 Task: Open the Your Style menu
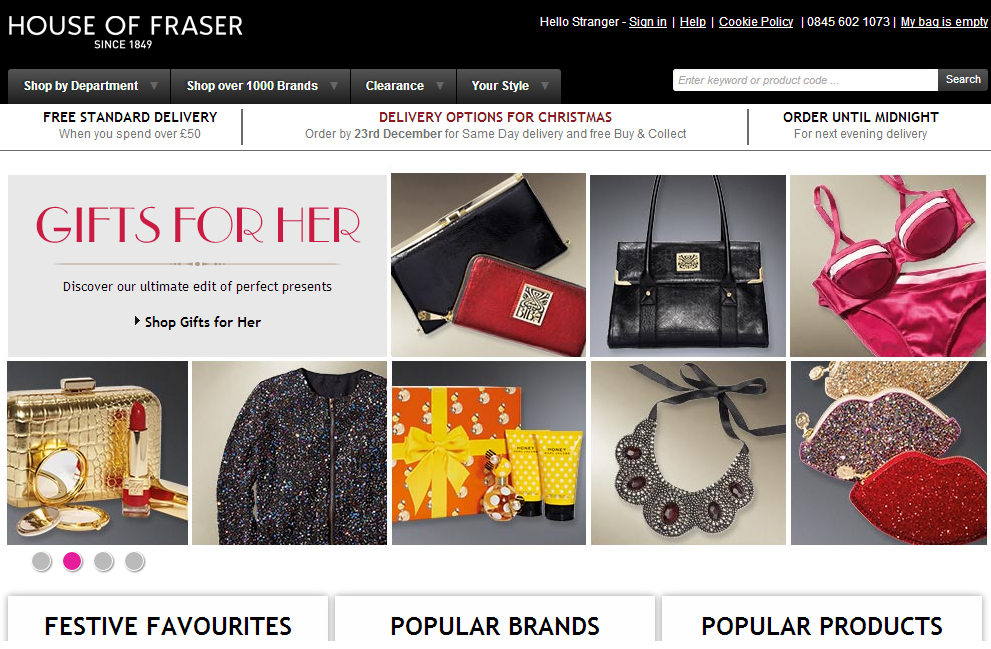click(x=509, y=86)
